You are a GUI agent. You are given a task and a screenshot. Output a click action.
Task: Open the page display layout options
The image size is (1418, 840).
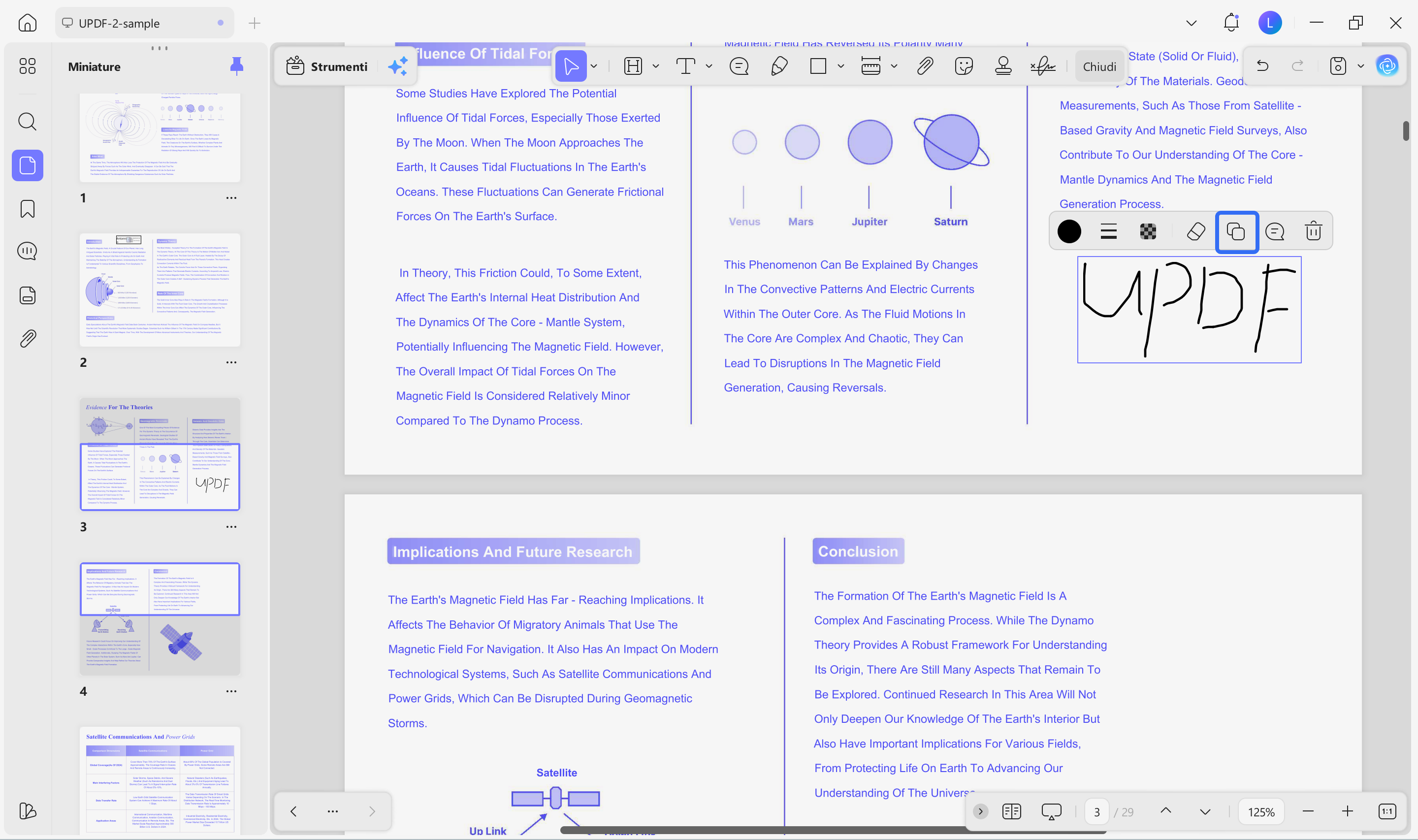pos(1011,812)
